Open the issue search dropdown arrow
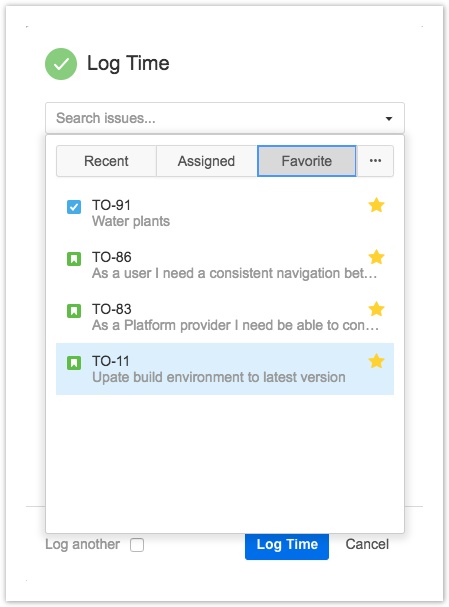 tap(389, 118)
